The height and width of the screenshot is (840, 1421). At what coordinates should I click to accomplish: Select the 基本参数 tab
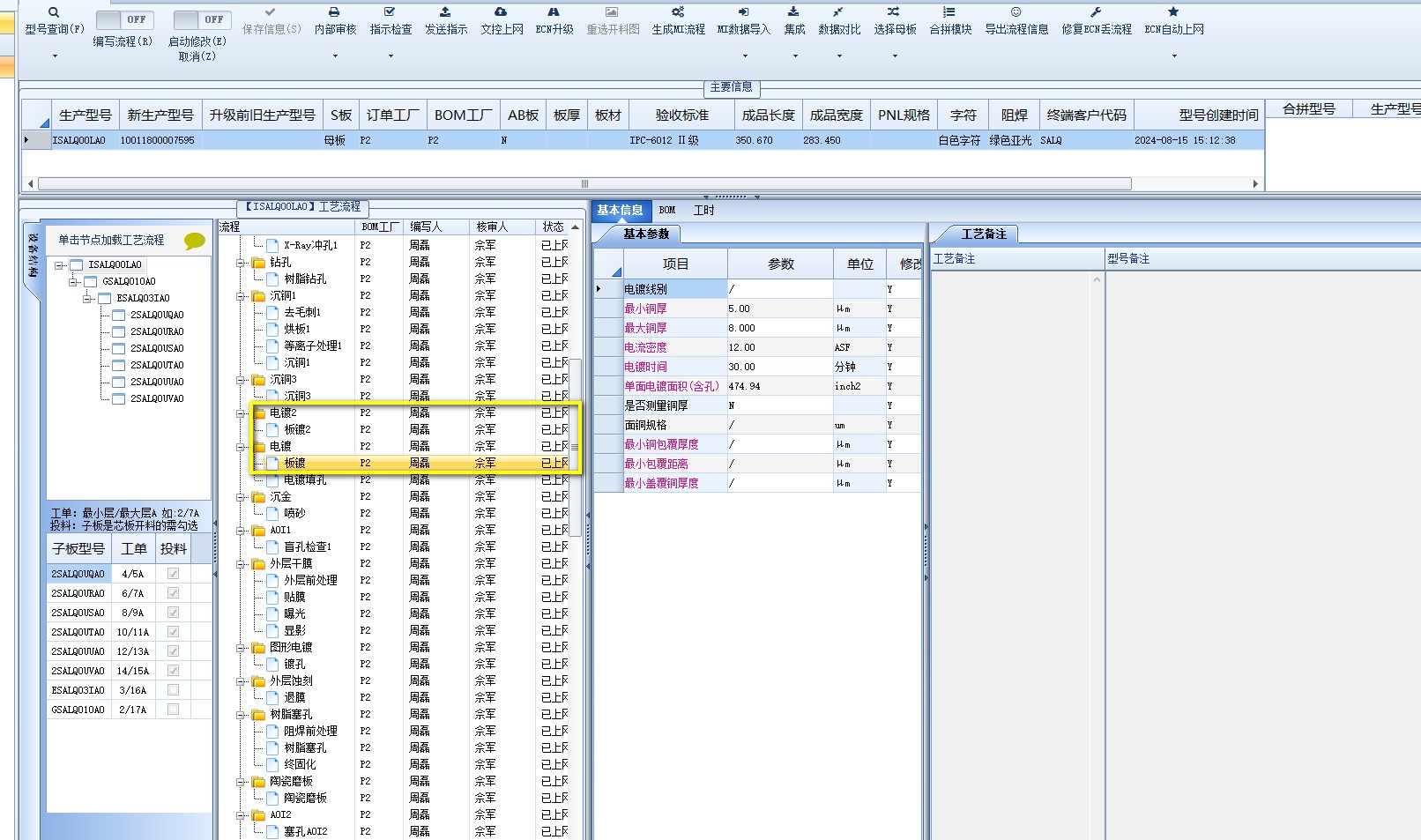click(x=646, y=234)
